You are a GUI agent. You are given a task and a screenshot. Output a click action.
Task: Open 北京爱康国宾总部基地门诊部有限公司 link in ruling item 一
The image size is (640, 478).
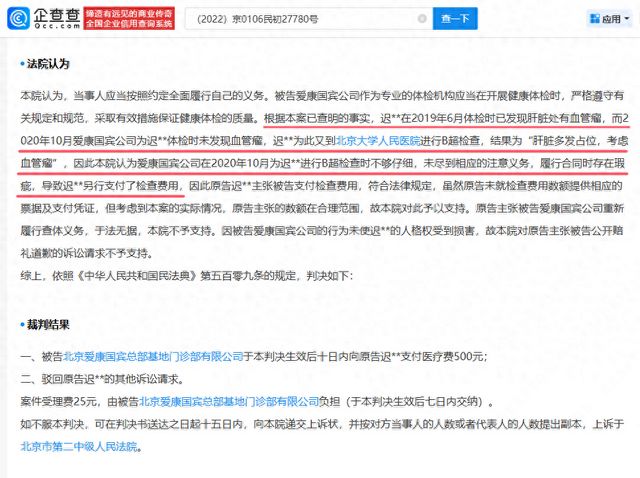(x=153, y=357)
